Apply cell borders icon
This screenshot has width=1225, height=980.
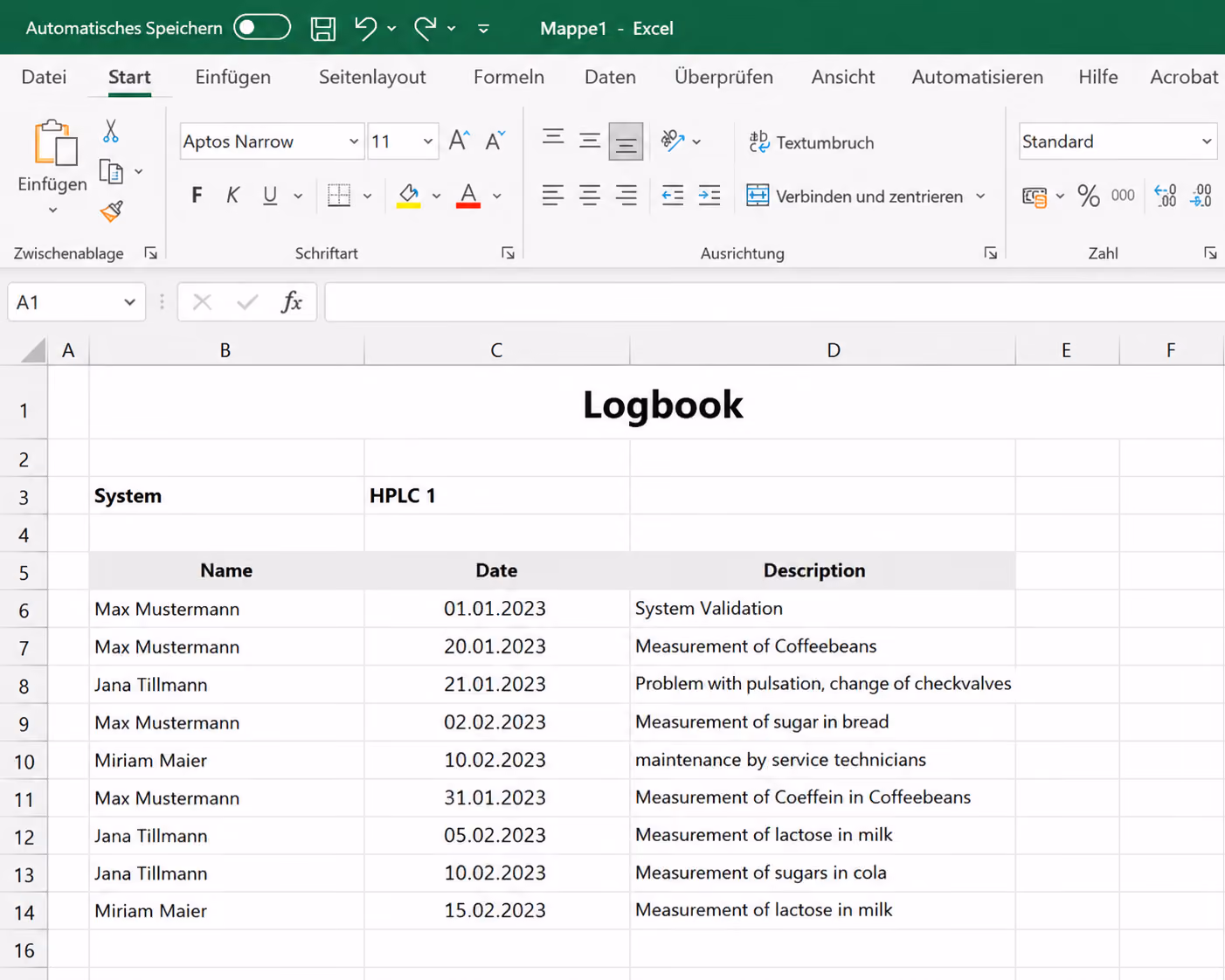point(339,195)
